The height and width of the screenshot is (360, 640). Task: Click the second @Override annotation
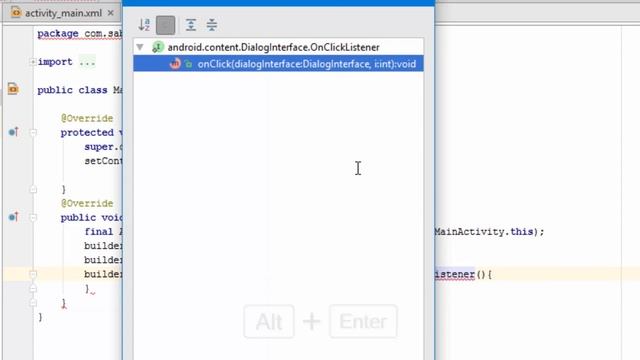click(87, 203)
